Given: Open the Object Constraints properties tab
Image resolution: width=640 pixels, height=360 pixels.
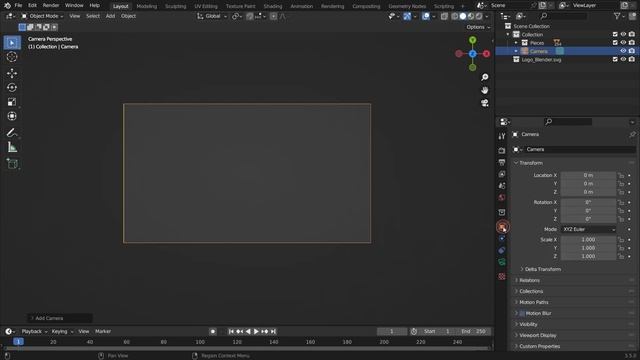Looking at the screenshot, I should pos(502,250).
